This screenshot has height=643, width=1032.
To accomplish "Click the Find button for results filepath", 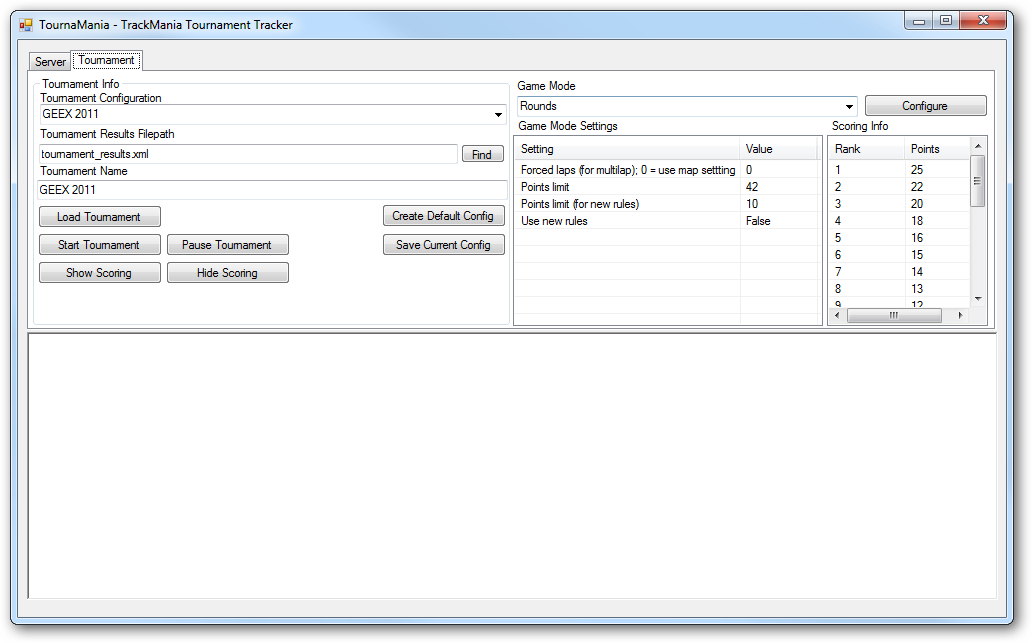I will [x=482, y=155].
